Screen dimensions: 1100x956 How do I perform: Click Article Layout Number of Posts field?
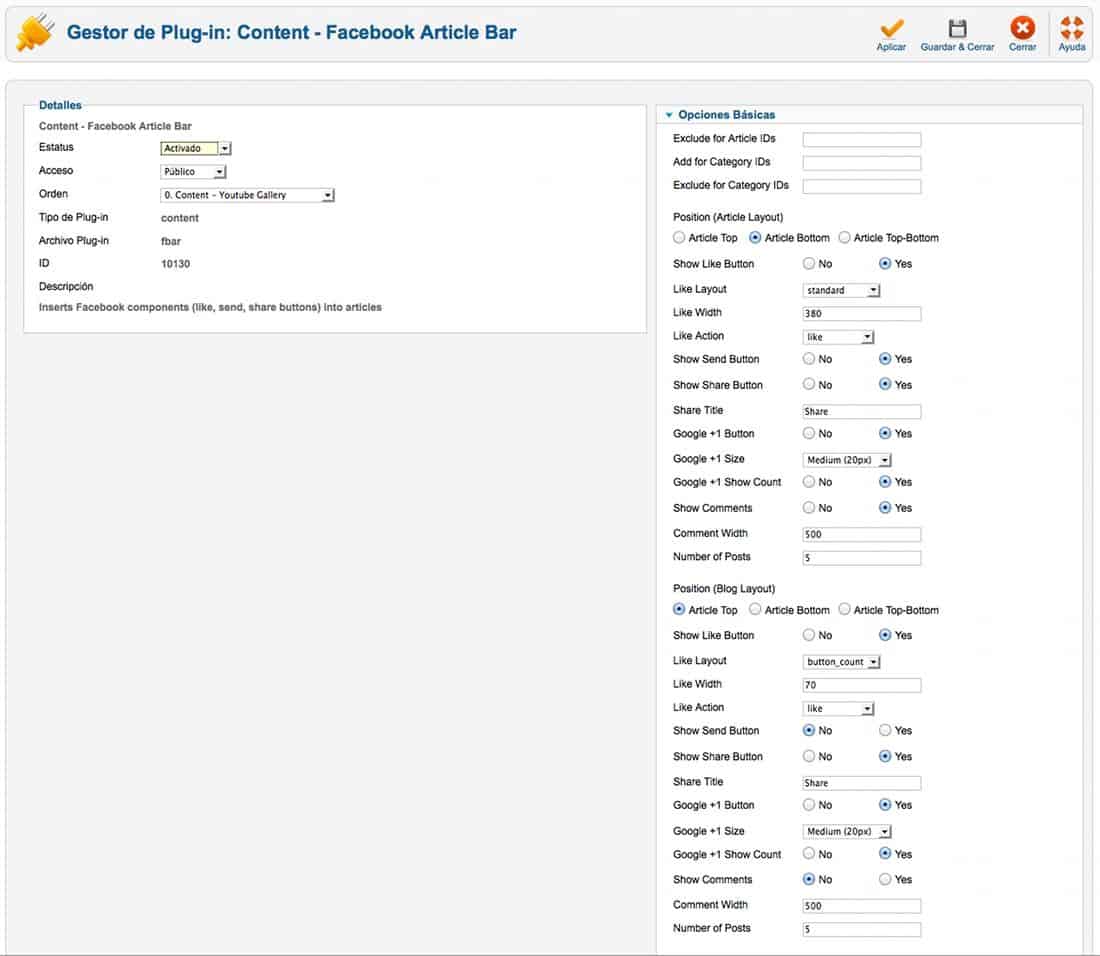861,558
